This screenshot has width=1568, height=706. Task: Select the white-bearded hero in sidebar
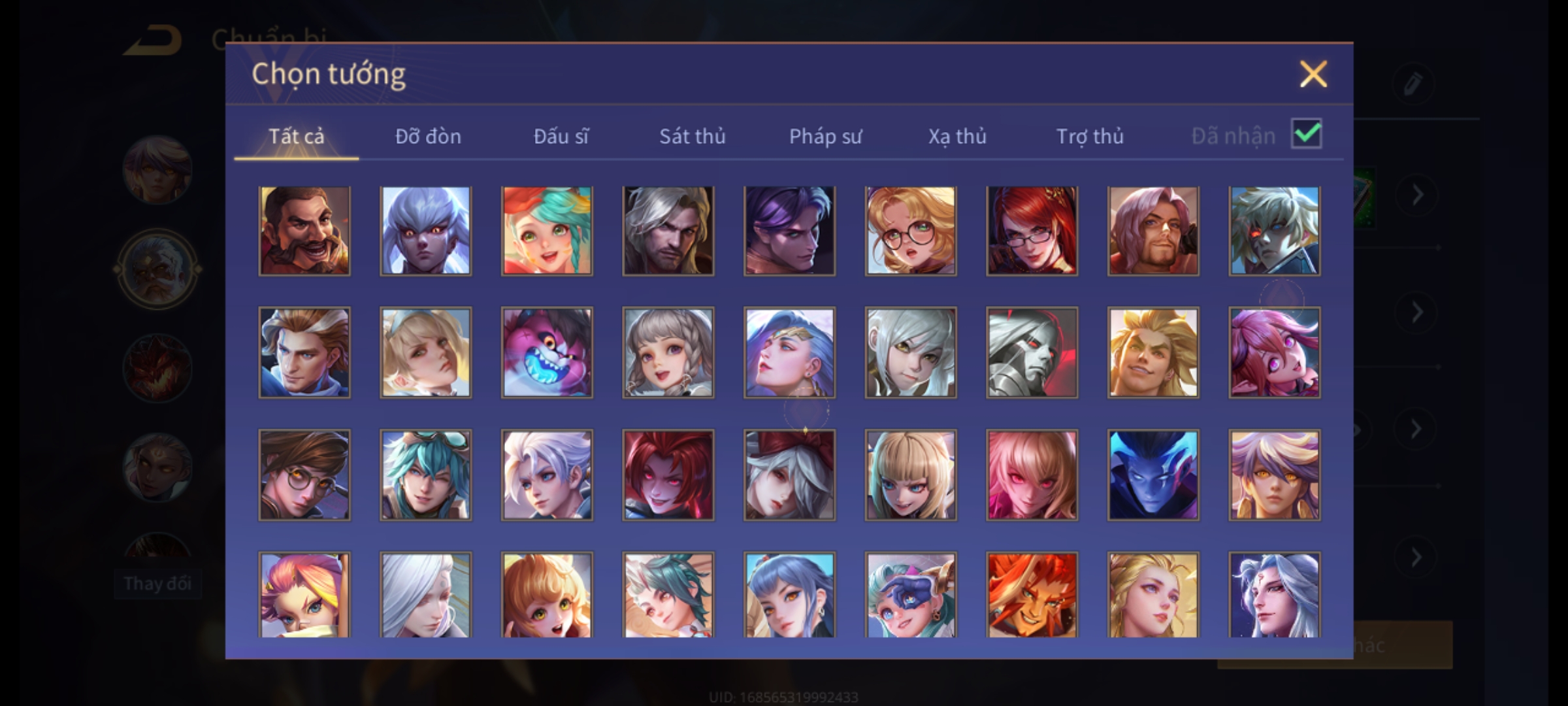[x=157, y=269]
